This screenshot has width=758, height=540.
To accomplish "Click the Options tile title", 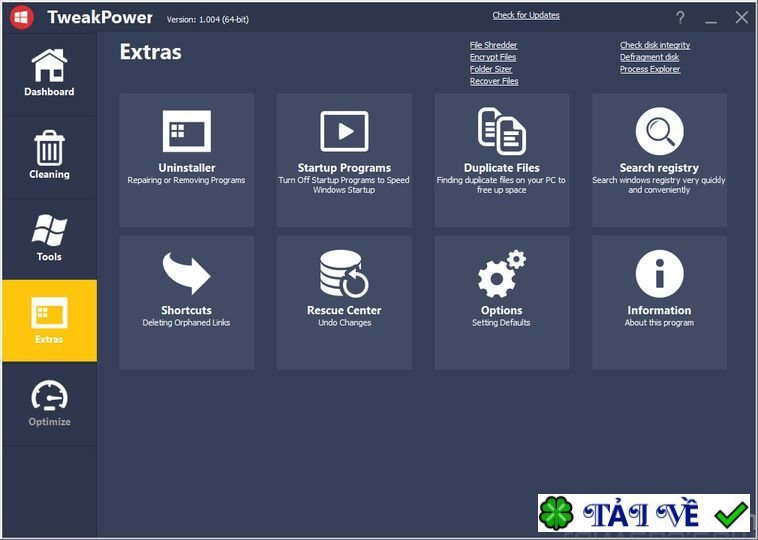I will [x=502, y=310].
